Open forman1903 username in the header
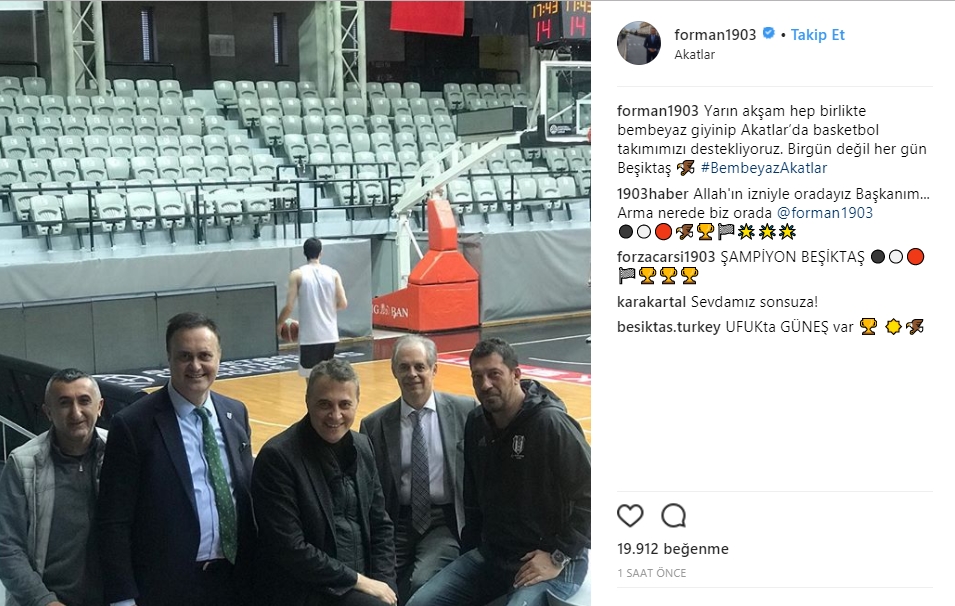Viewport: 955px width, 606px height. [715, 35]
